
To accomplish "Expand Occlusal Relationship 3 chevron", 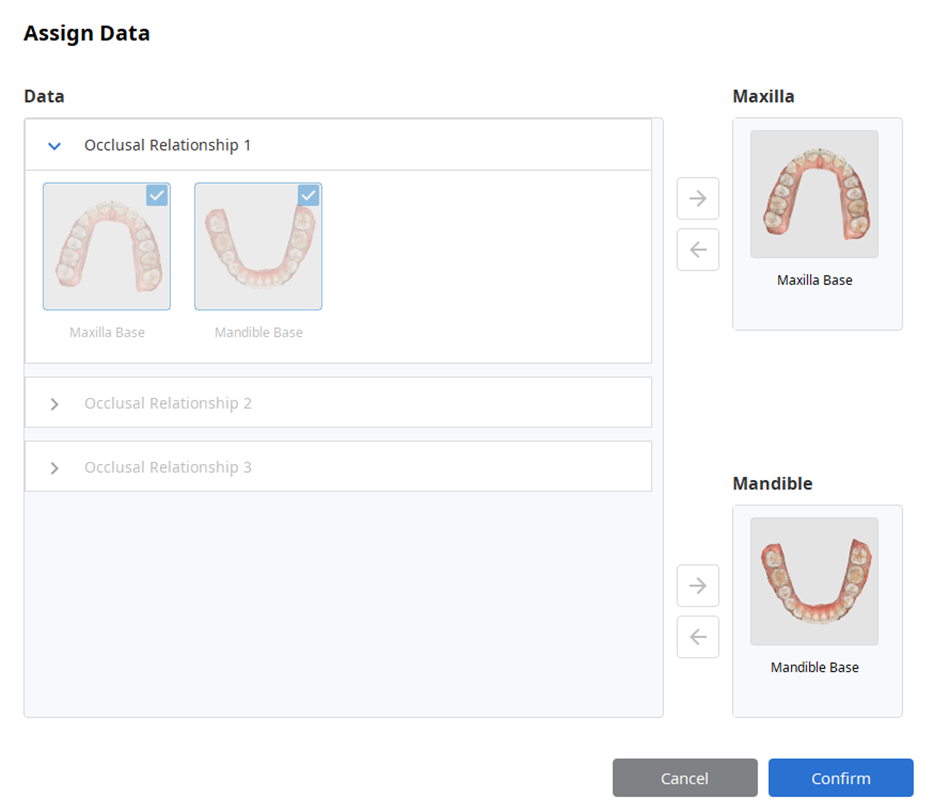I will pyautogui.click(x=54, y=468).
